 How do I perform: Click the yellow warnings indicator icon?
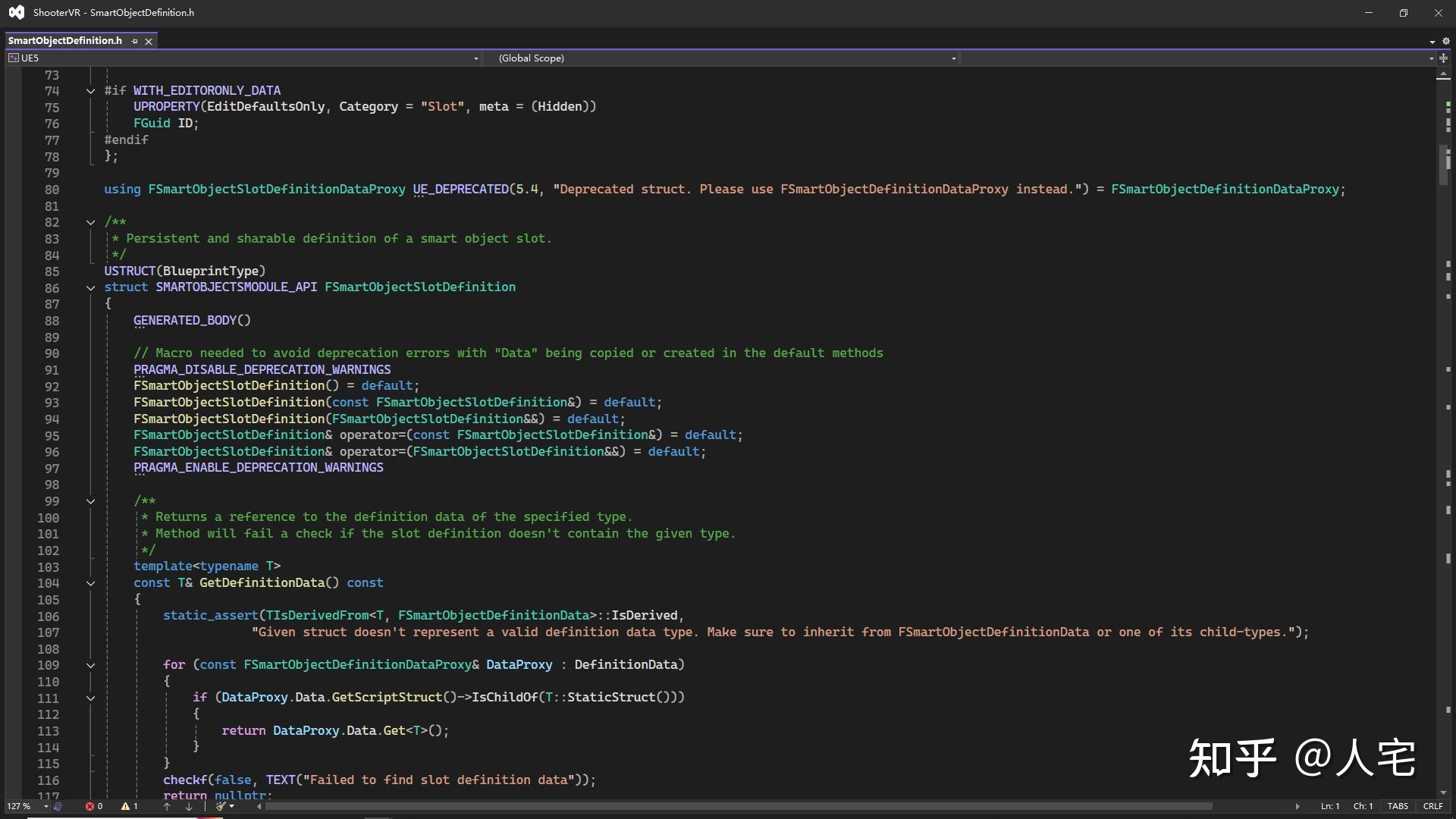pos(125,806)
